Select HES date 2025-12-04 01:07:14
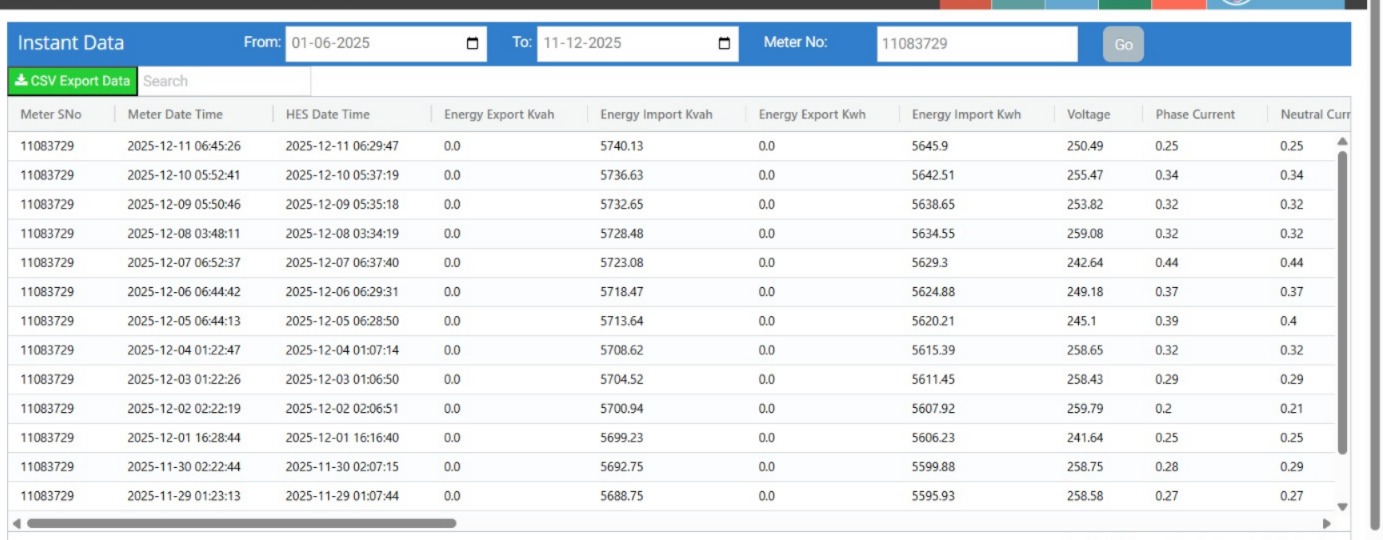Screen dimensions: 1383x540 342,350
